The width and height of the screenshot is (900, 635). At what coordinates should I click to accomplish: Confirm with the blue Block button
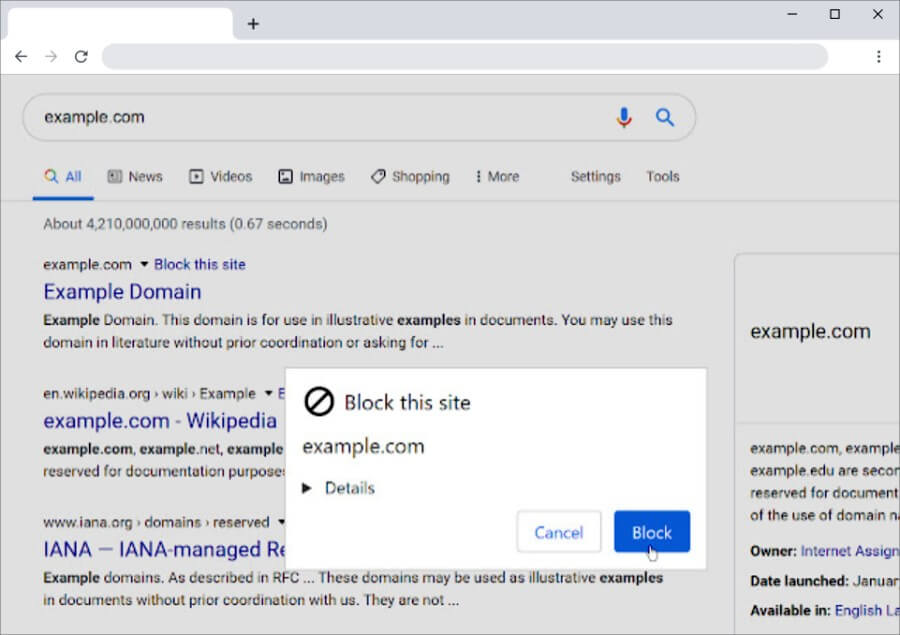pyautogui.click(x=651, y=532)
